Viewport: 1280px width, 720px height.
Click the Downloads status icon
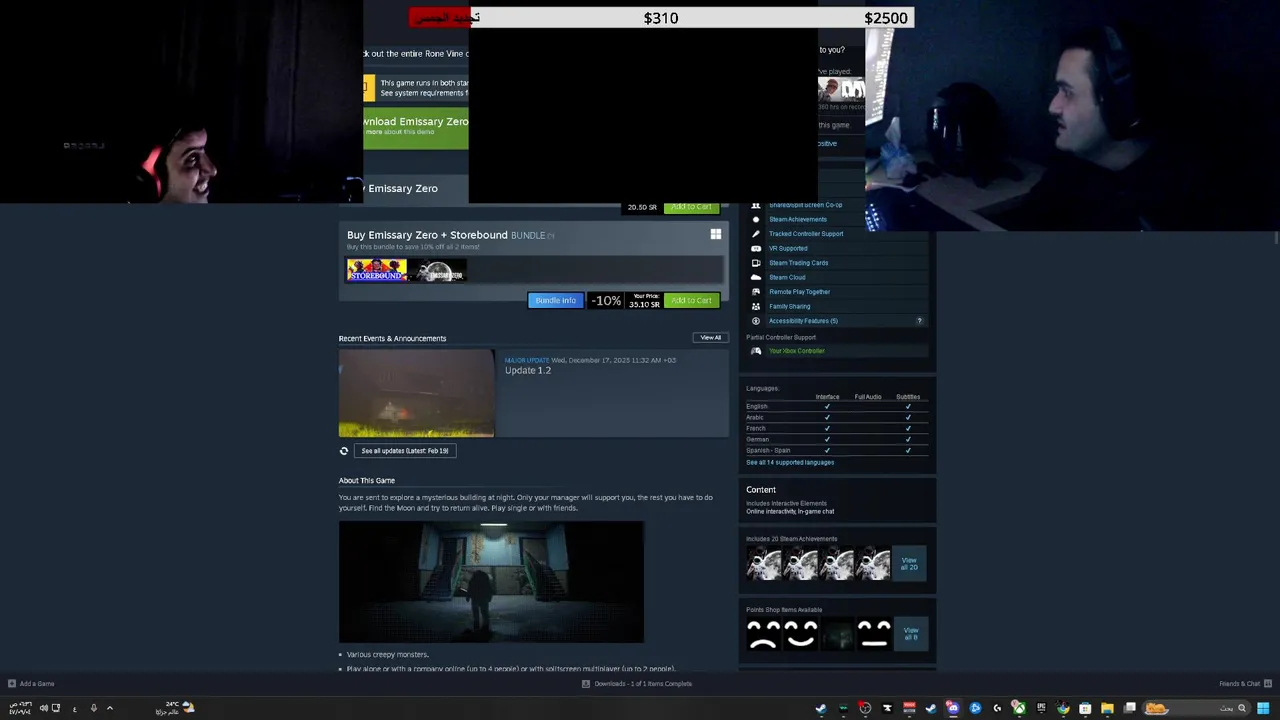click(586, 684)
